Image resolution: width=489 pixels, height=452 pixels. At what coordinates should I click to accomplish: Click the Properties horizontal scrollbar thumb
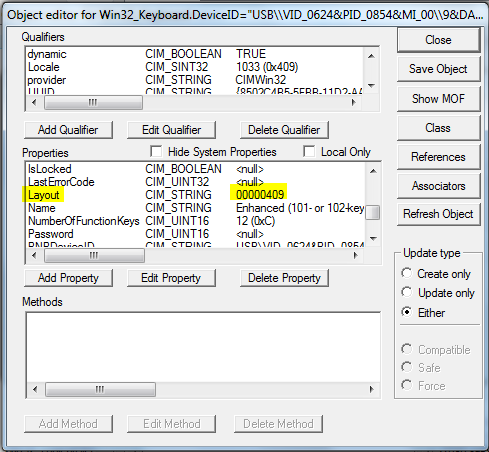(94, 256)
